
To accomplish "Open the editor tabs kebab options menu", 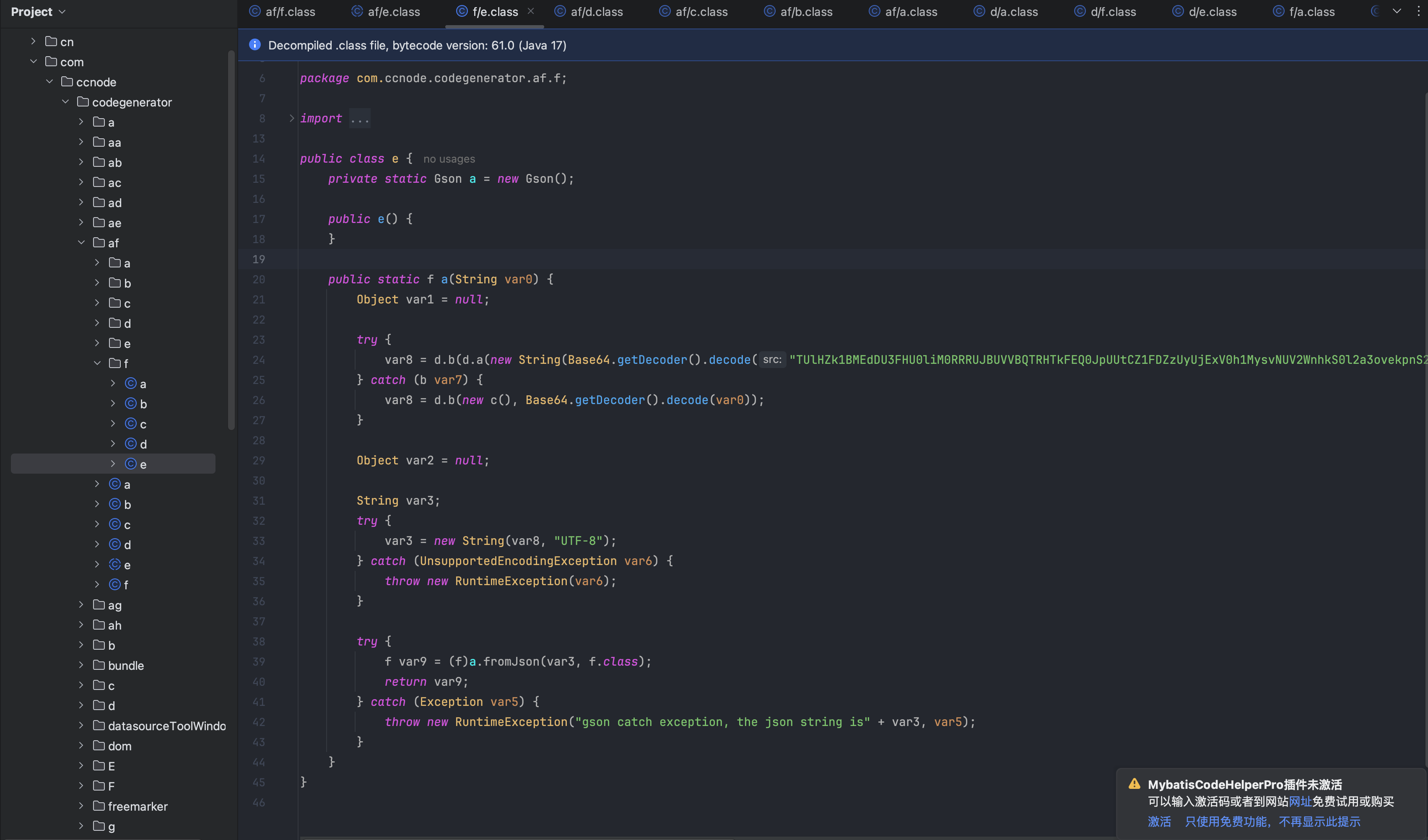I will click(1418, 11).
